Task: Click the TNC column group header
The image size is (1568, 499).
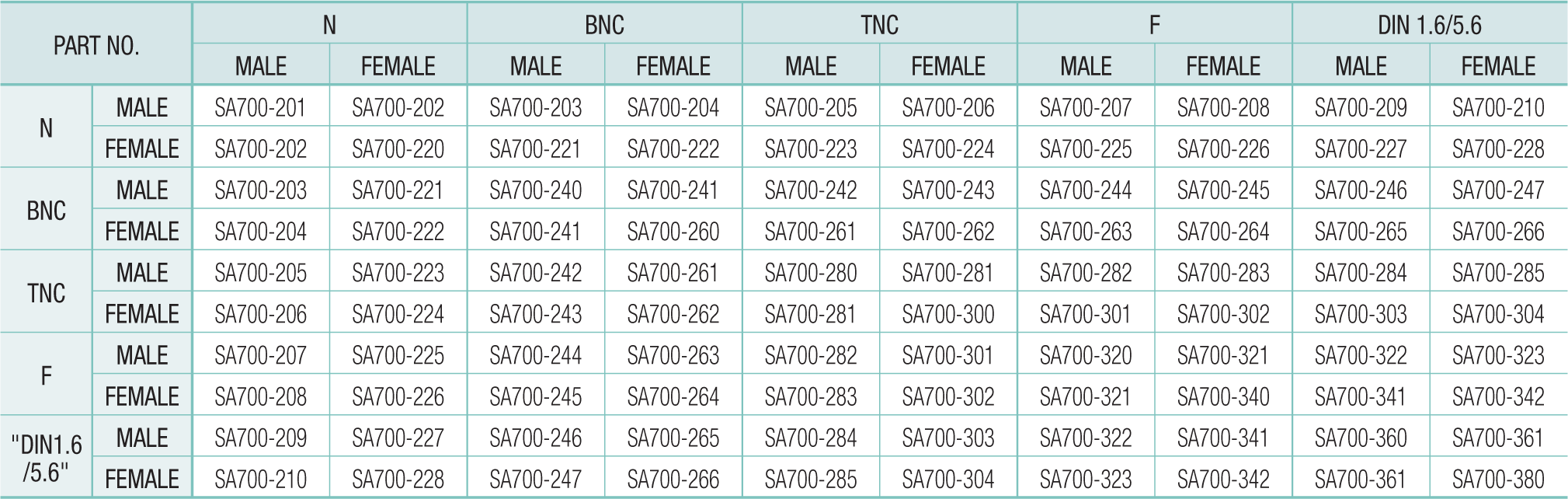Action: (x=879, y=25)
